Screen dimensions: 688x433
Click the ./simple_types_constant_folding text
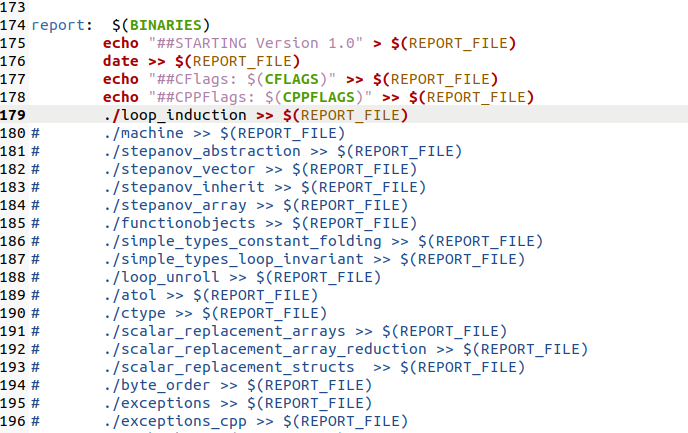click(x=243, y=241)
